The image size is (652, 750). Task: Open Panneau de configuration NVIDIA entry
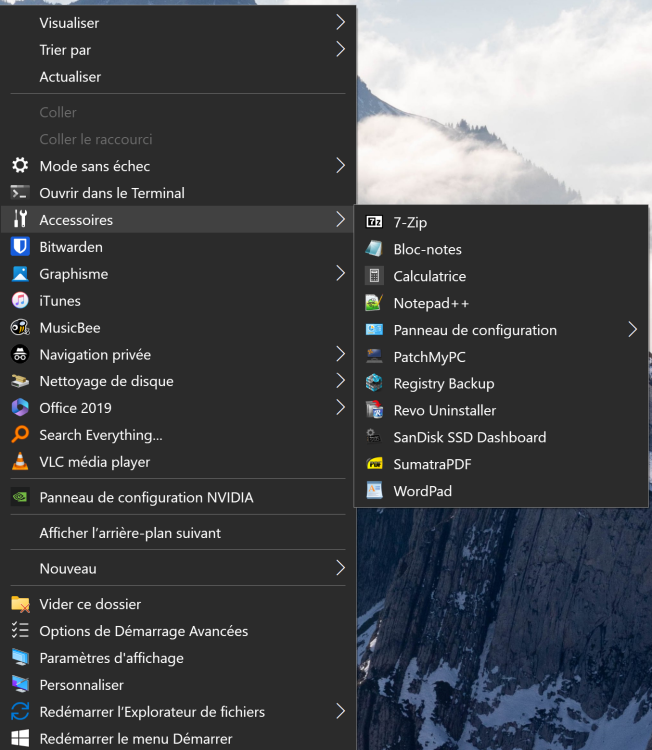[x=178, y=497]
